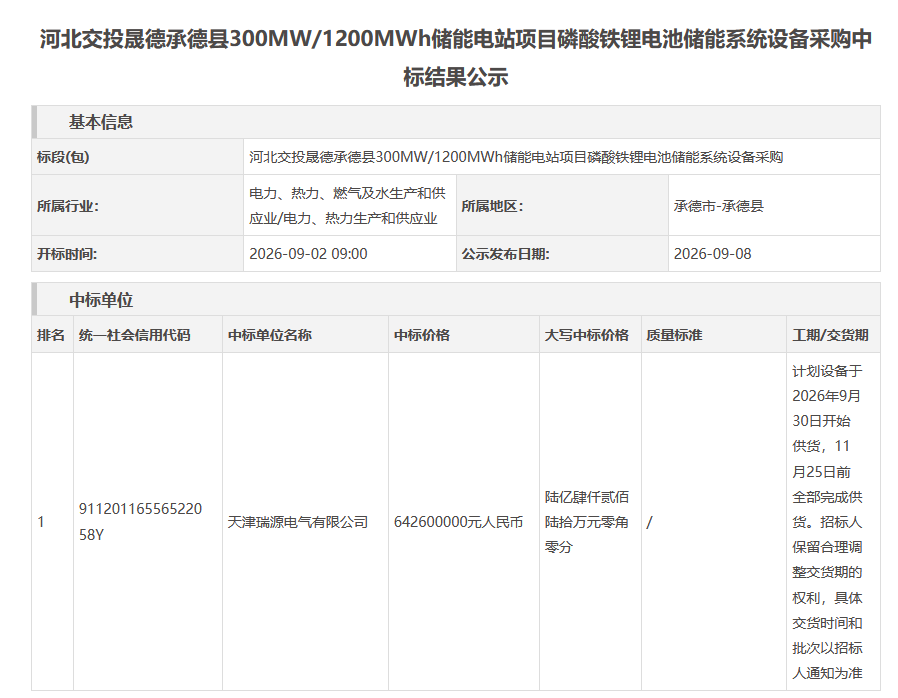The image size is (898, 698).
Task: Select region value 承德市-承德县
Action: point(718,206)
